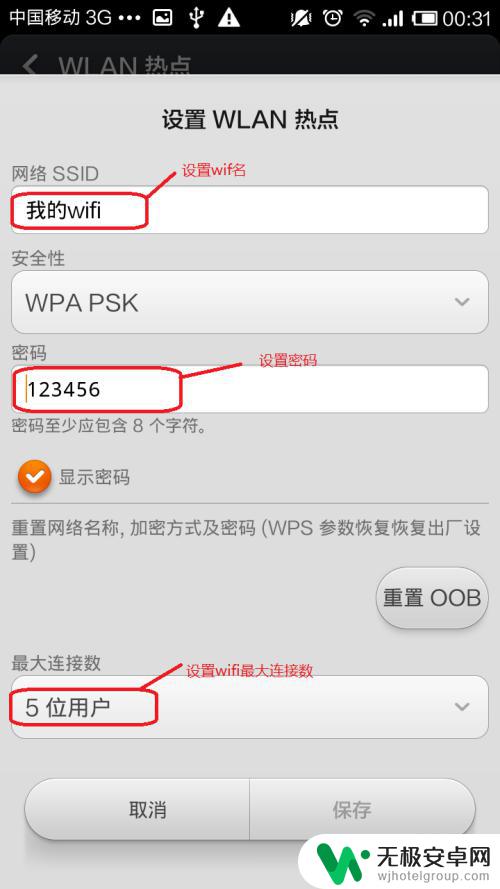The height and width of the screenshot is (889, 500).
Task: Tap the chevron arrow on the WPA PSK selector
Action: click(462, 302)
